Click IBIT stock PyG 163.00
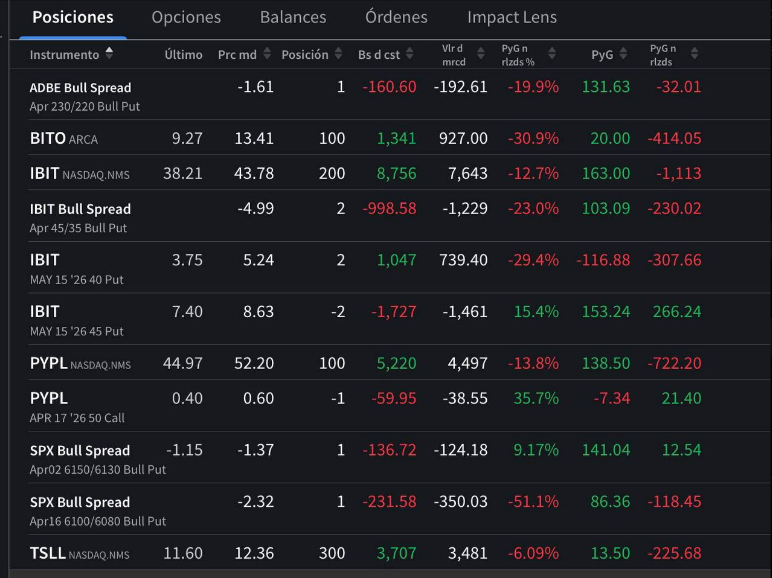This screenshot has height=578, width=772. click(x=606, y=173)
